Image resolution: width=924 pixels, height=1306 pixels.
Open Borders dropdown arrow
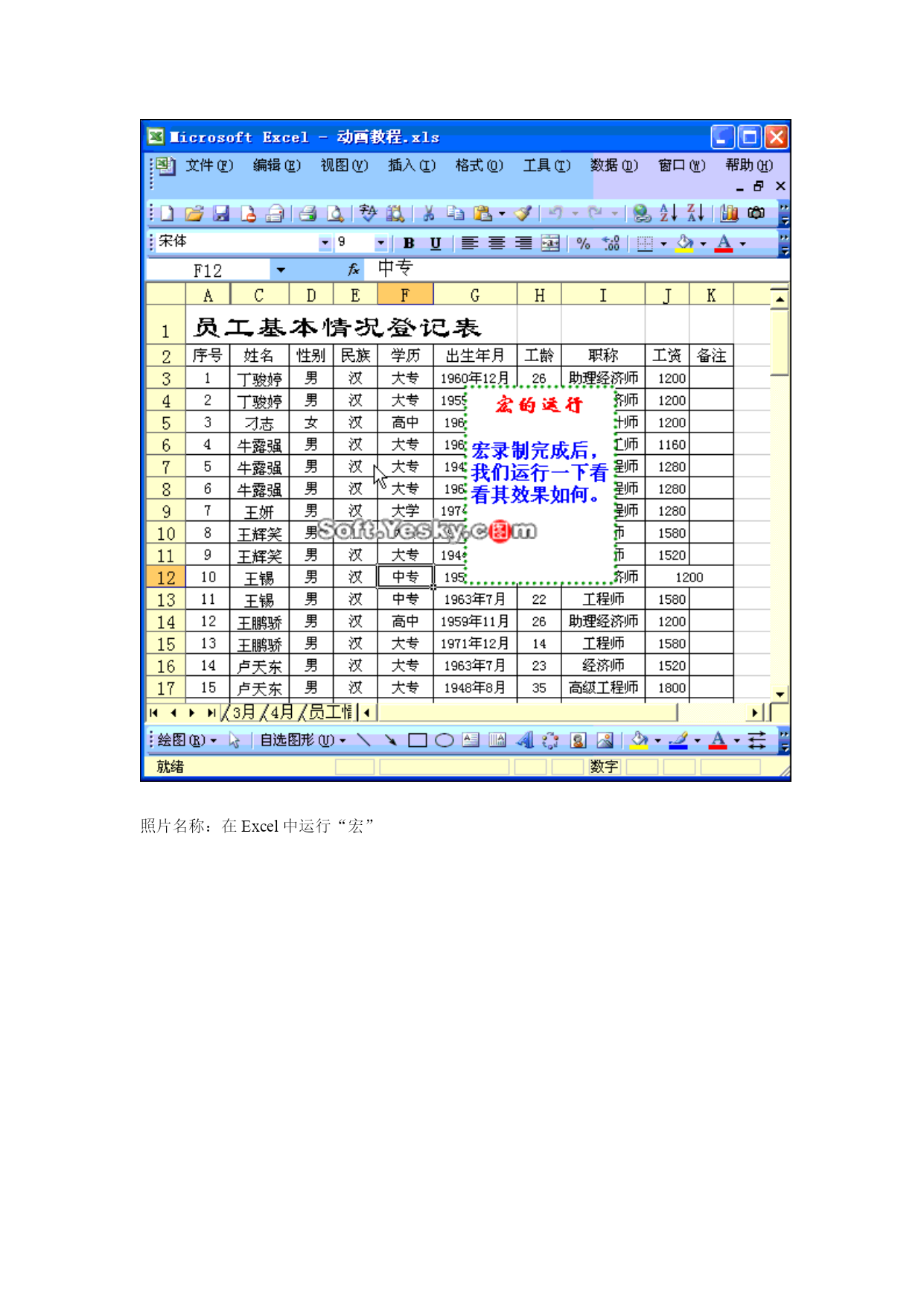(x=663, y=243)
